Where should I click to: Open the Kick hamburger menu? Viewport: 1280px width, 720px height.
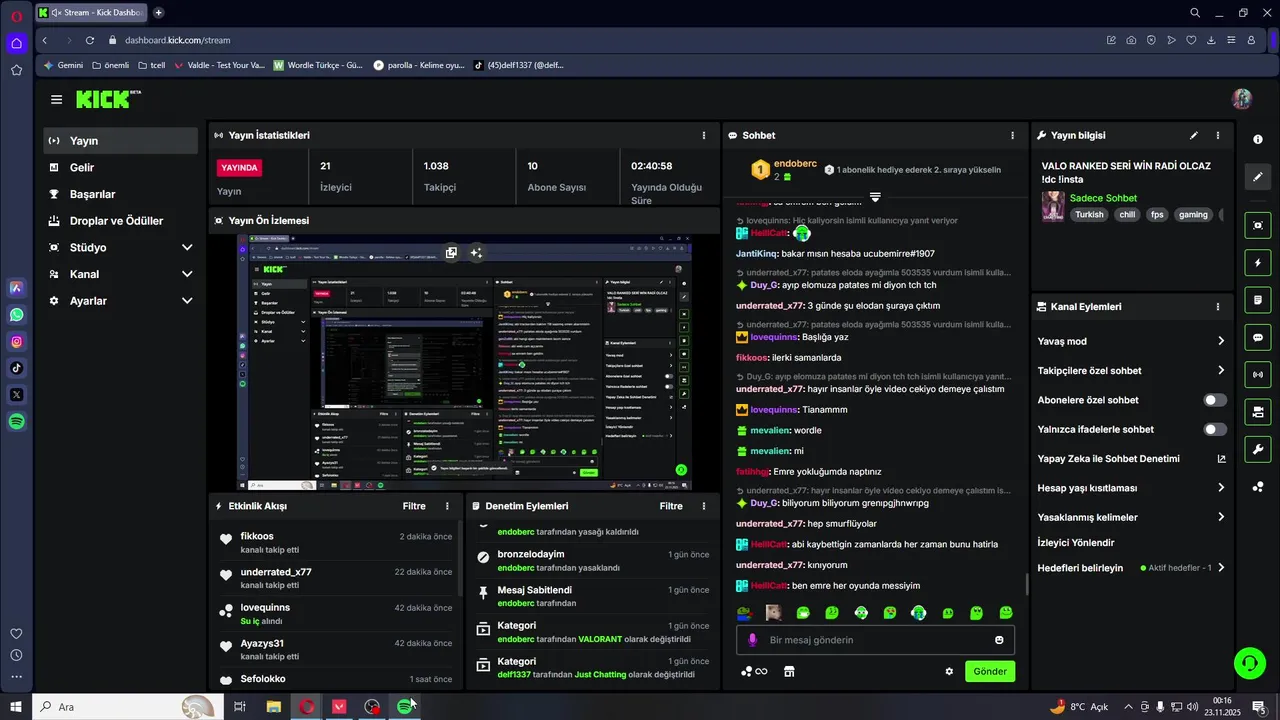pyautogui.click(x=56, y=99)
